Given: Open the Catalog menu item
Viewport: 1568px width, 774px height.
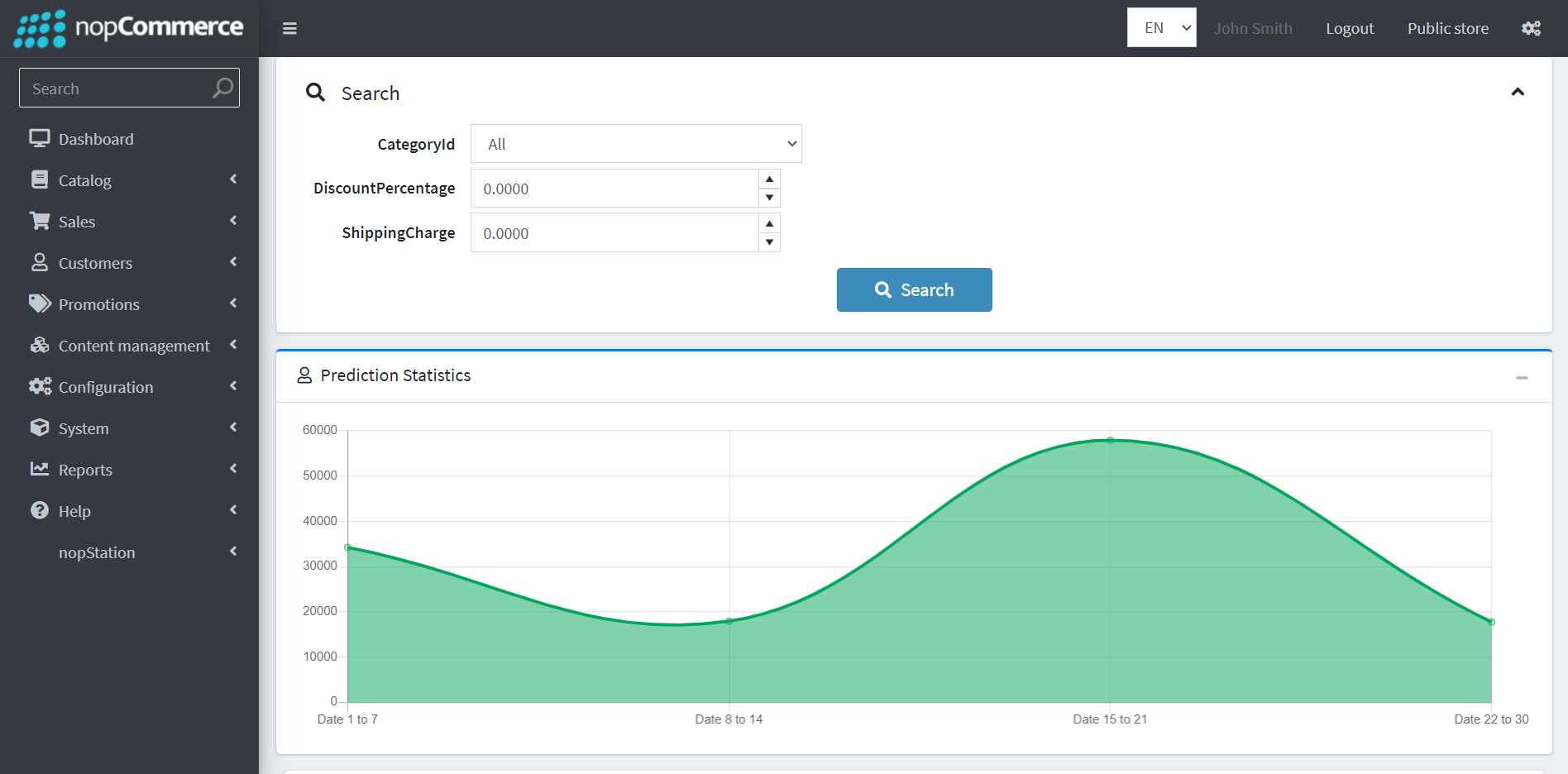Looking at the screenshot, I should [129, 180].
